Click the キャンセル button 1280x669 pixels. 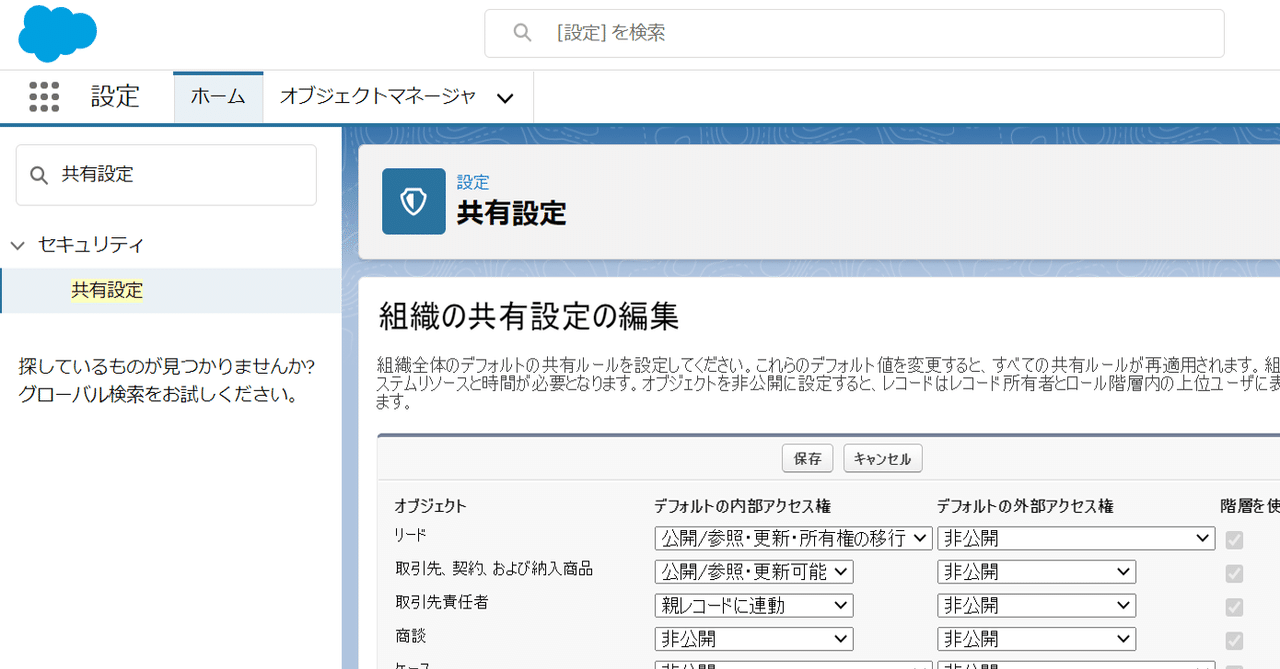coord(883,459)
